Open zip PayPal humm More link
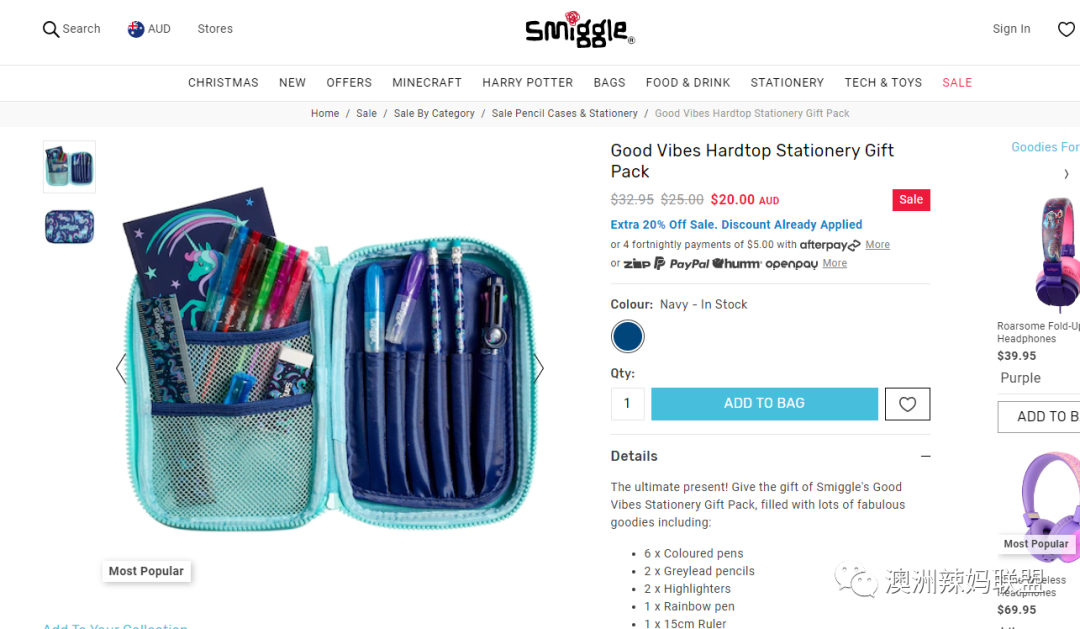Viewport: 1080px width, 629px height. [x=835, y=263]
